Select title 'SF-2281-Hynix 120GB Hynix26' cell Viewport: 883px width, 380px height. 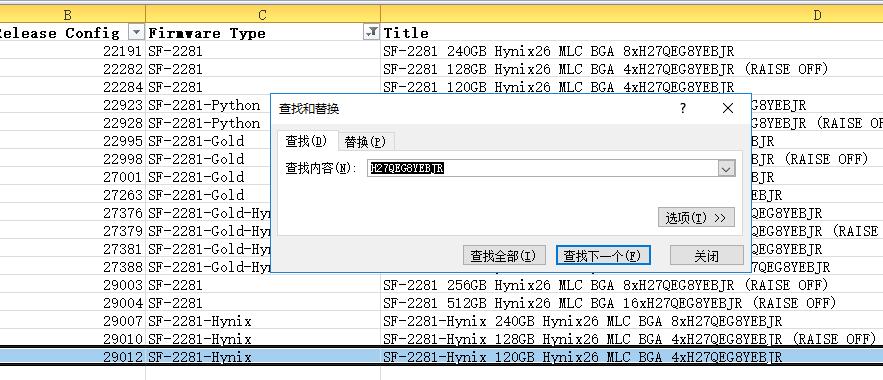[x=632, y=357]
